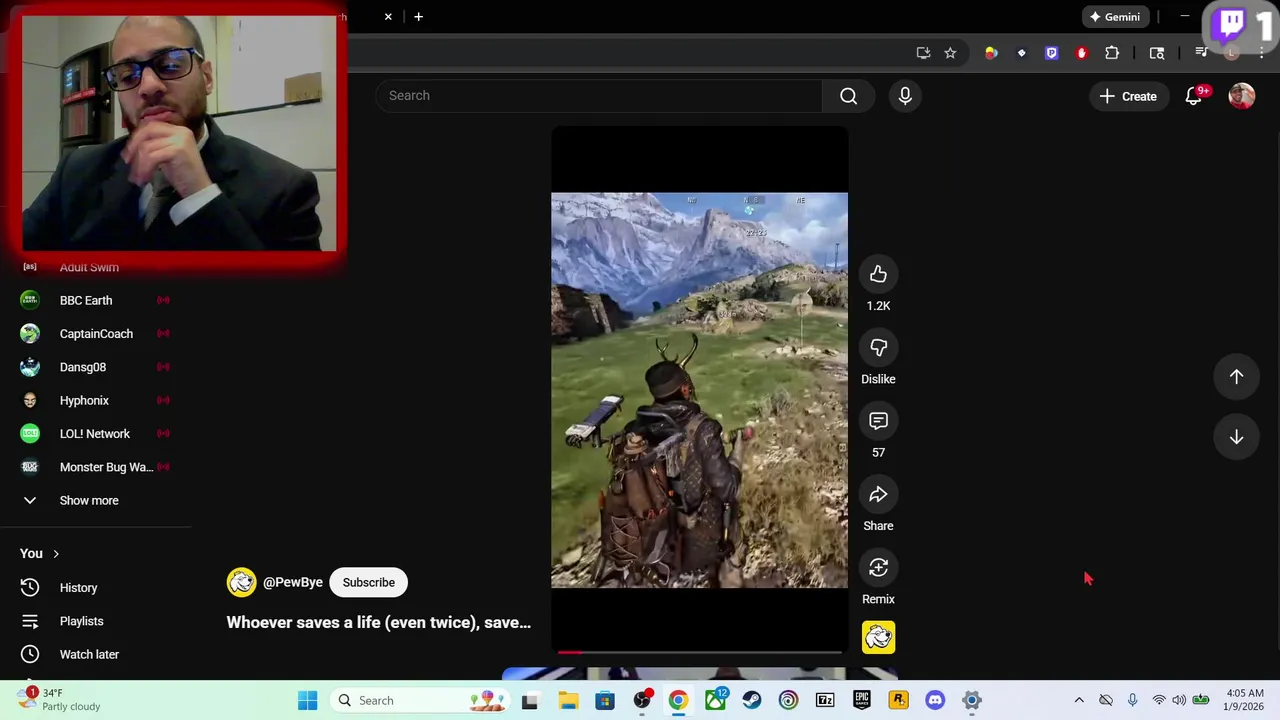Open the taskbar volume icon
Screen dimensions: 1280x720
coord(1179,700)
